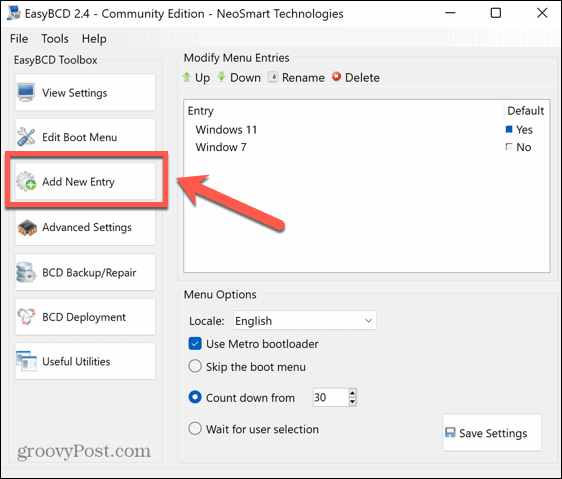The image size is (562, 479).
Task: Click the BCD Backup/Repair database icon
Action: tap(26, 272)
